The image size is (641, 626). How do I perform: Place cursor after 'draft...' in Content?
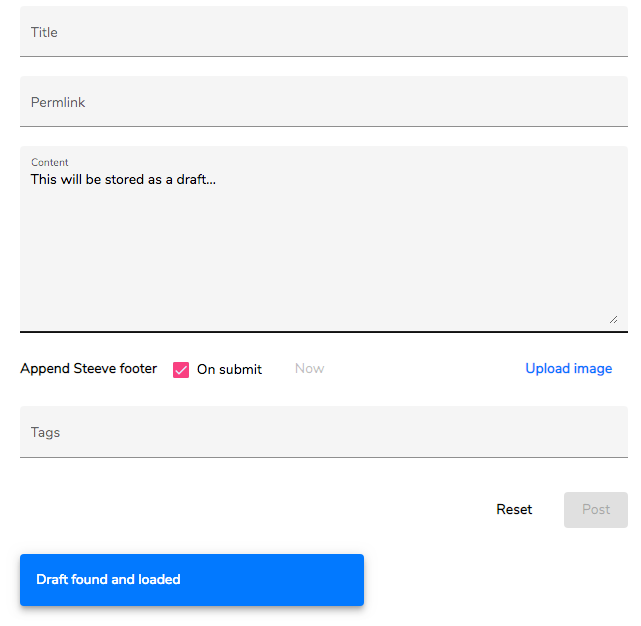[217, 180]
